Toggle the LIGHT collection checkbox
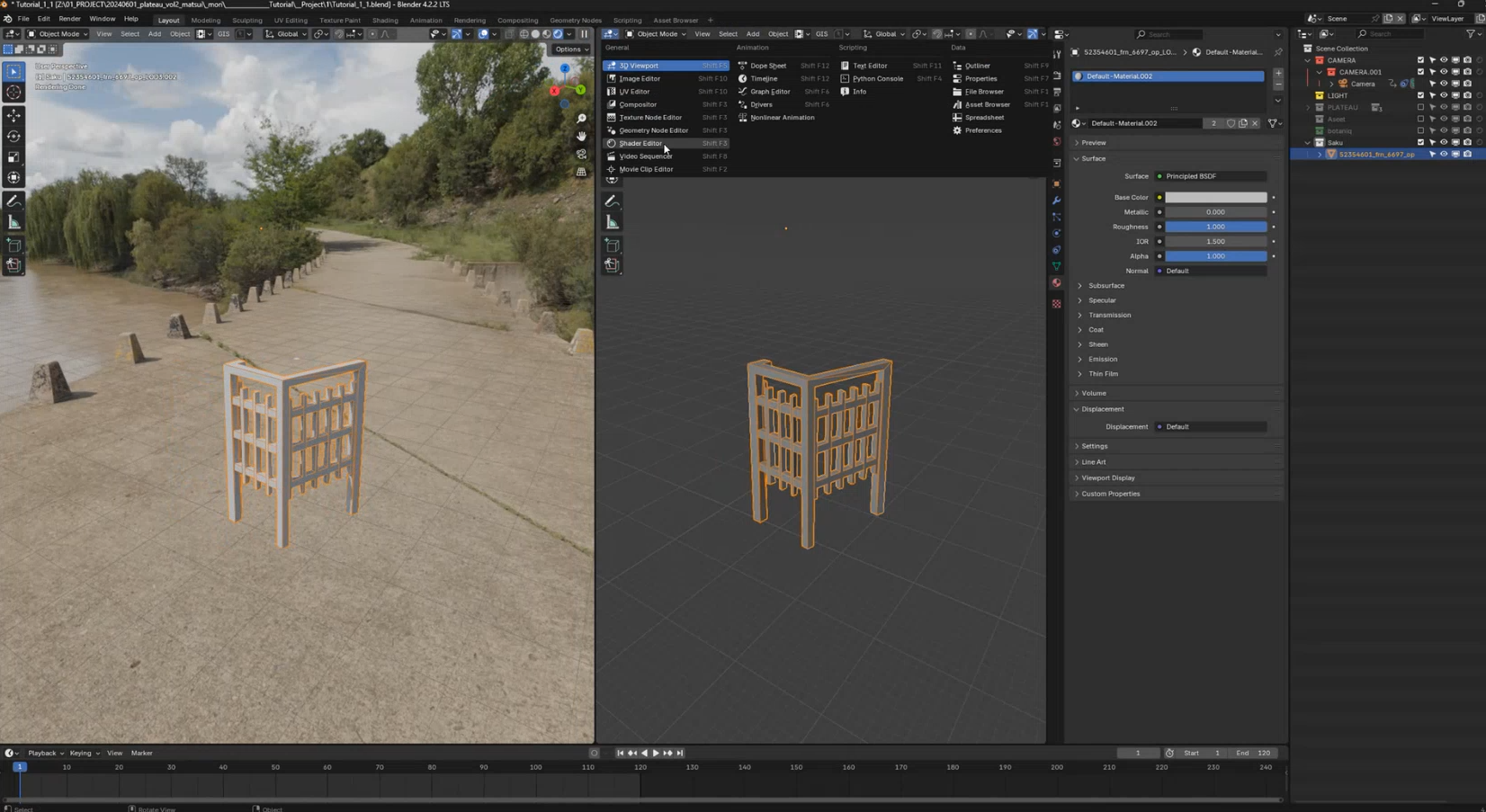 [x=1420, y=95]
